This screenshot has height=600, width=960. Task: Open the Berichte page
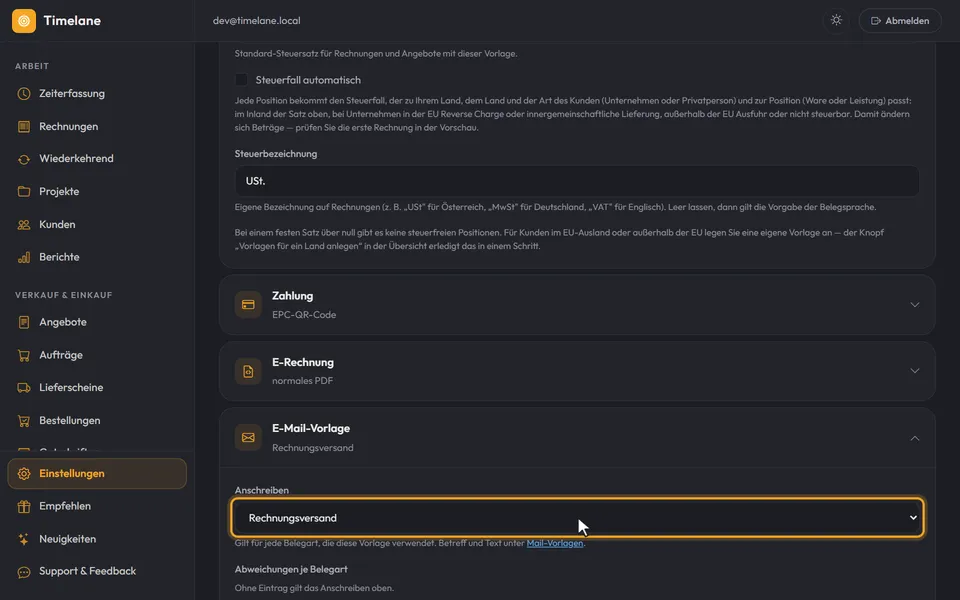click(97, 257)
